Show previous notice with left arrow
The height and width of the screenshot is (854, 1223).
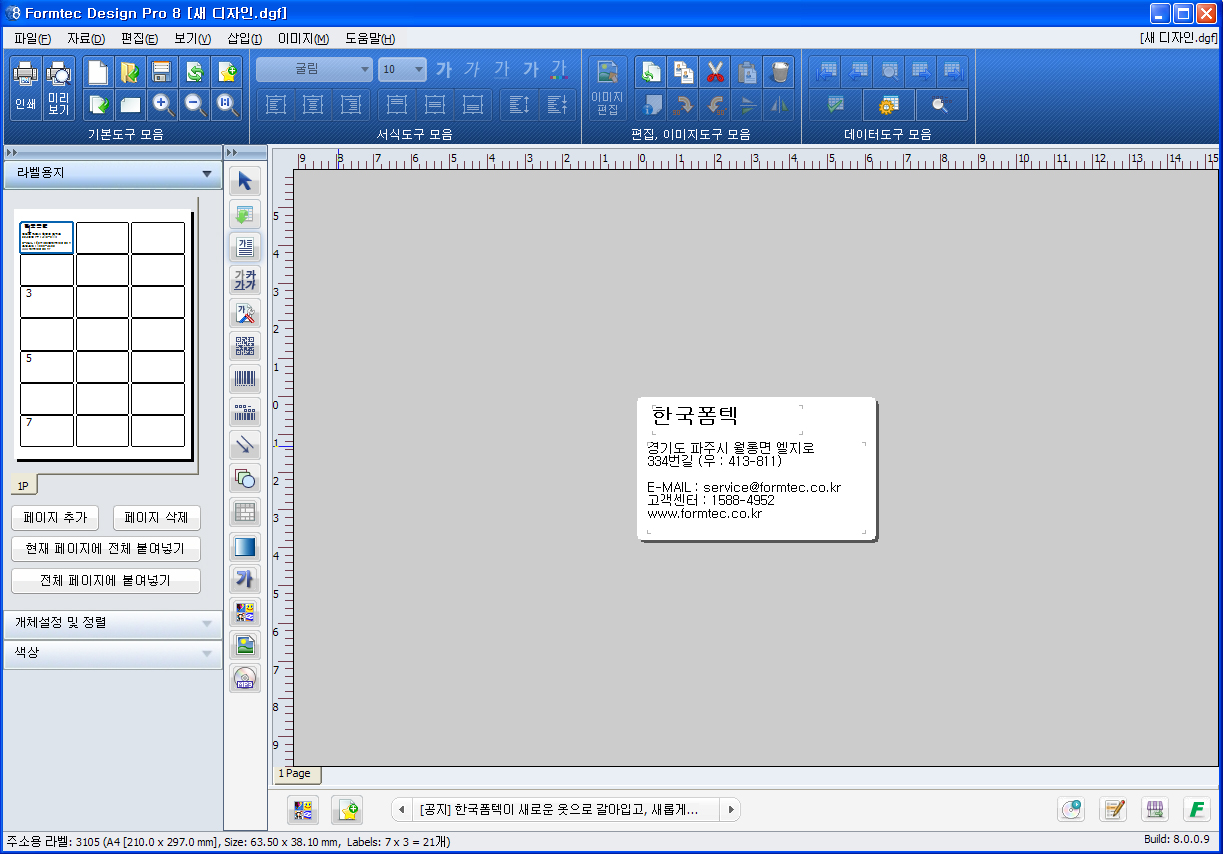402,809
